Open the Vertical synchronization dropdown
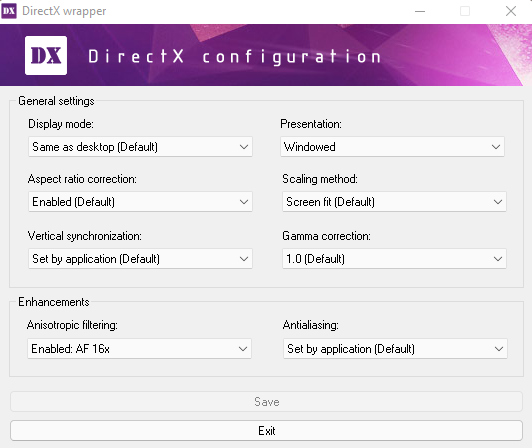 pos(140,259)
